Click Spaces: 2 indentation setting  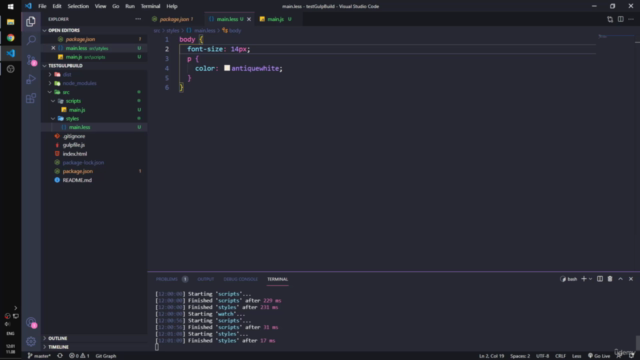520,356
